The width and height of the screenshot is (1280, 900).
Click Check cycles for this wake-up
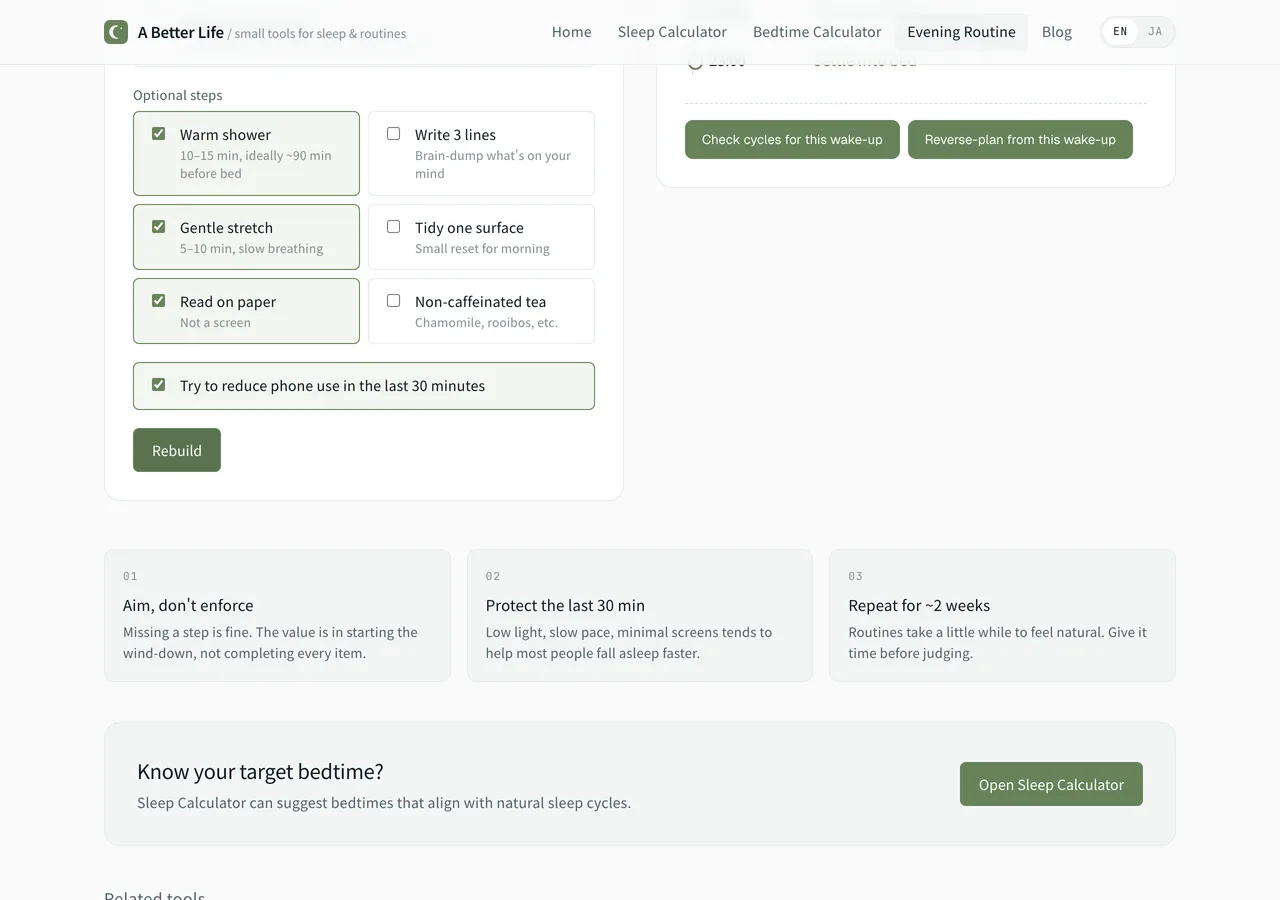(x=791, y=139)
